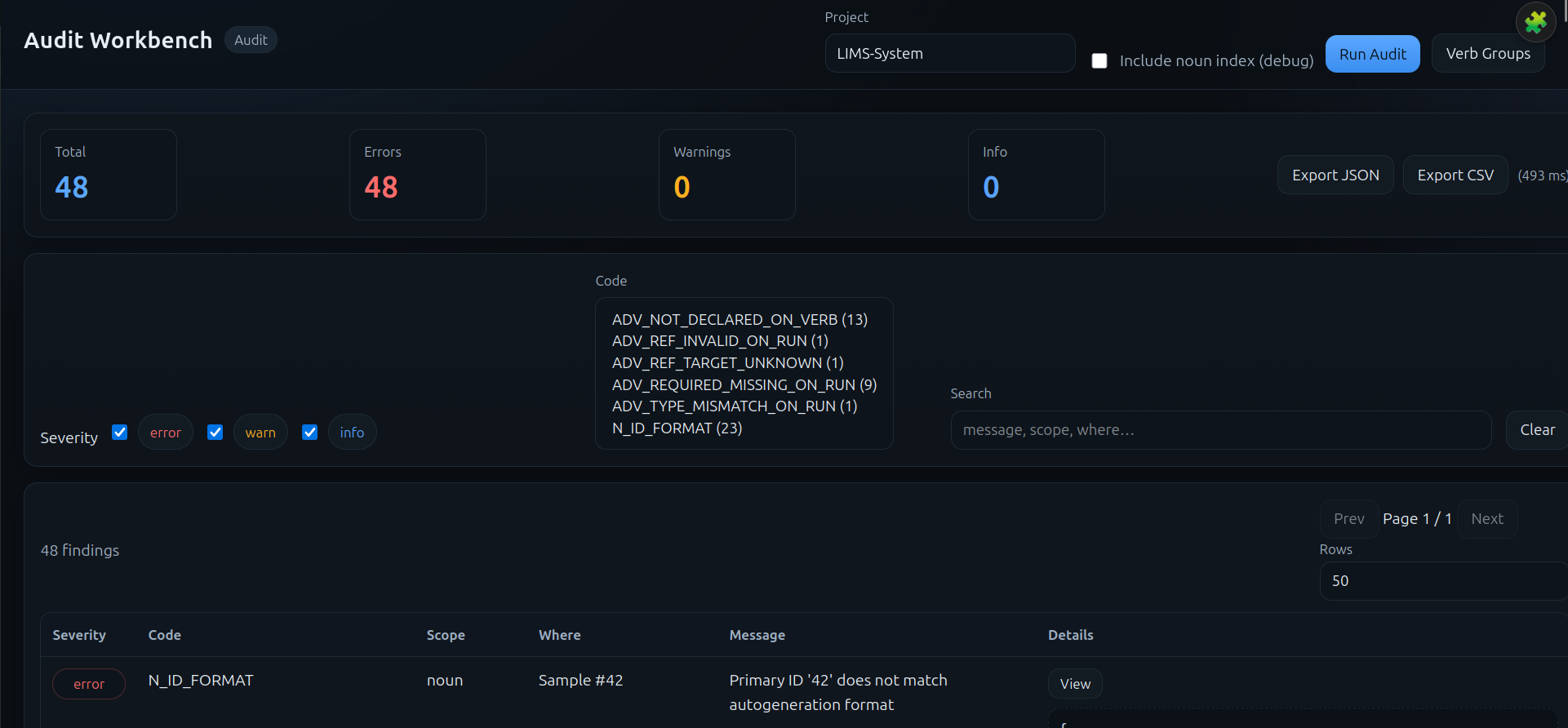Click the green puzzle extension icon
The height and width of the screenshot is (728, 1568).
pyautogui.click(x=1535, y=22)
